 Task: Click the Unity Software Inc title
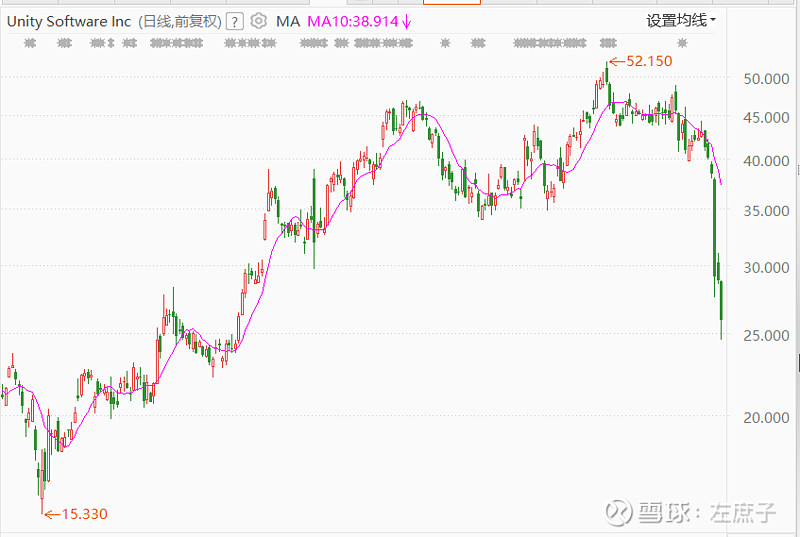69,21
